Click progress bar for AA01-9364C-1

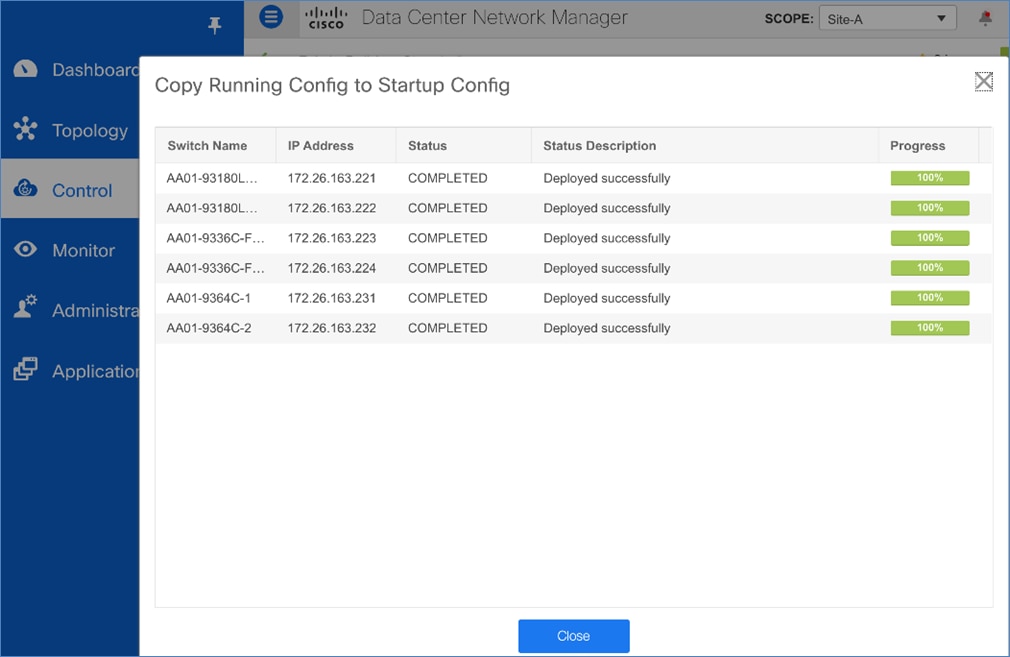(x=929, y=298)
